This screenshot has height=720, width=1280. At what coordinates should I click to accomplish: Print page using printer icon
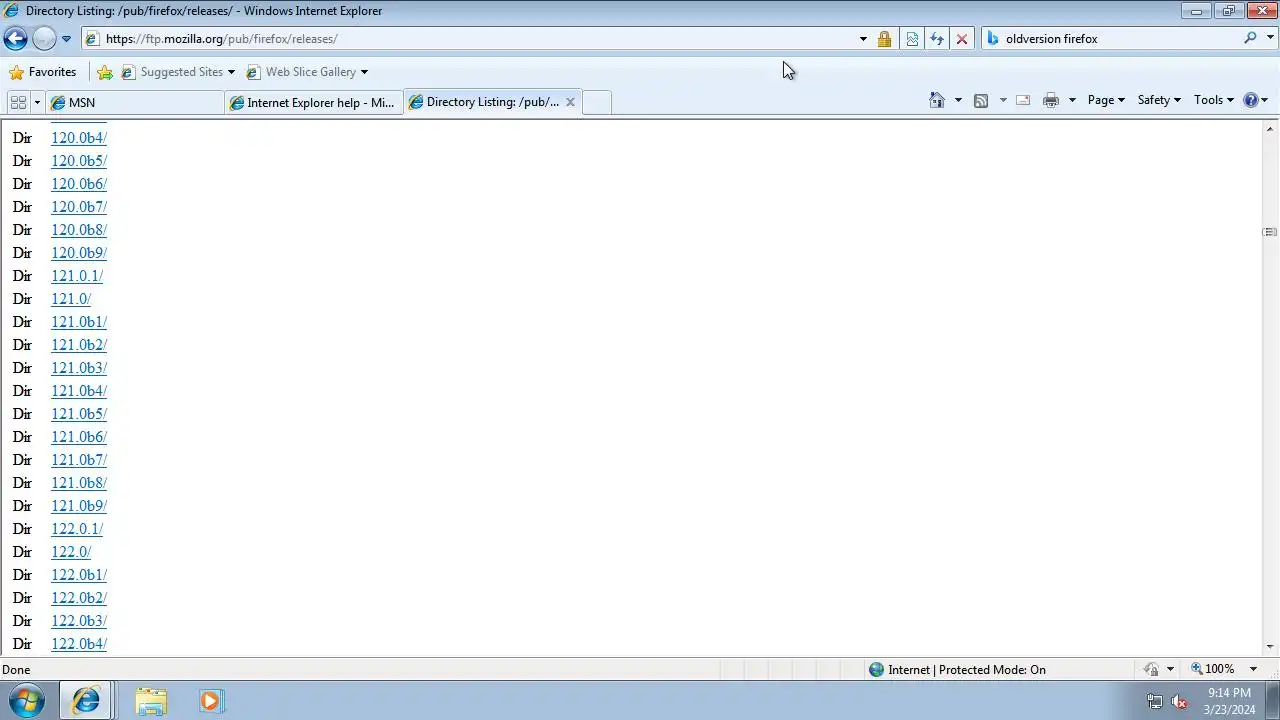1051,100
